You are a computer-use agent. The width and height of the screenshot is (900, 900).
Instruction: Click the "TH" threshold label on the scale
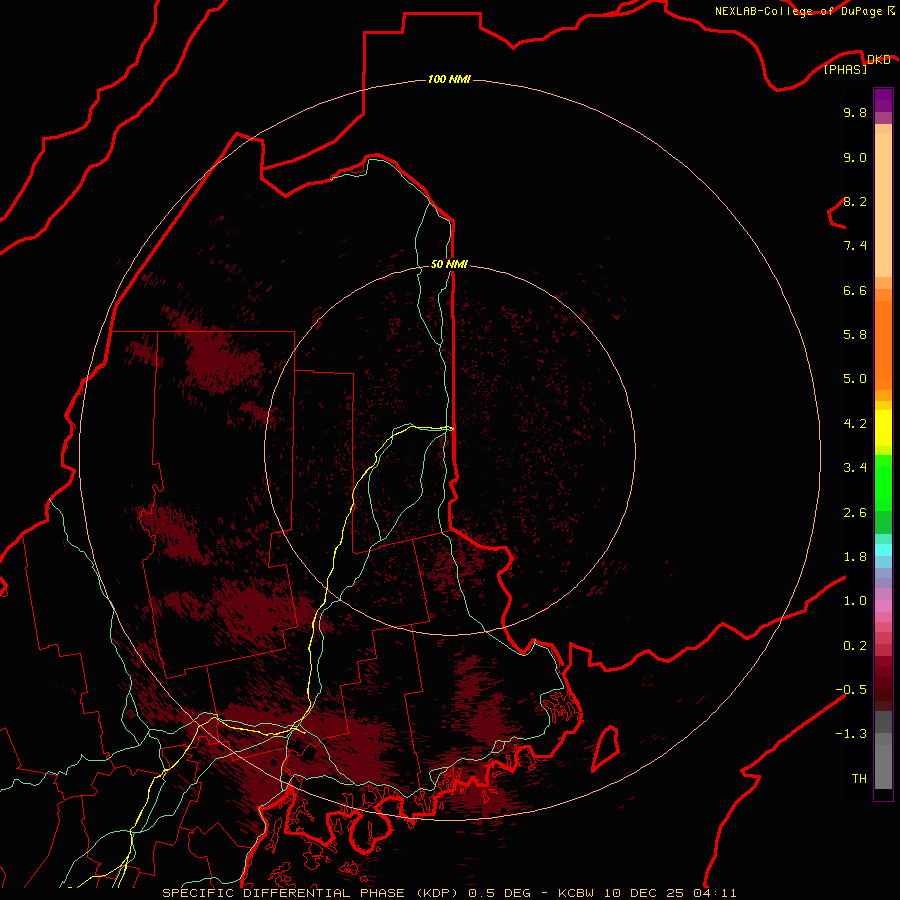coord(859,778)
